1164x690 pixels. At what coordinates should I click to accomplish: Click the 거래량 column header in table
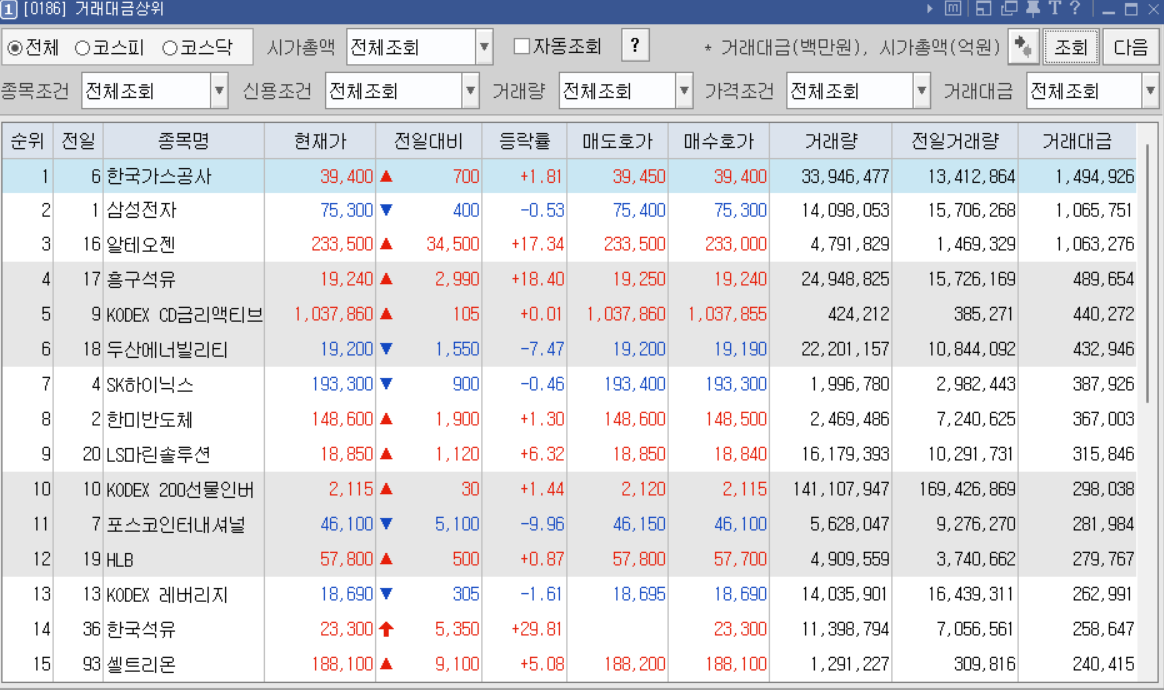pyautogui.click(x=831, y=141)
